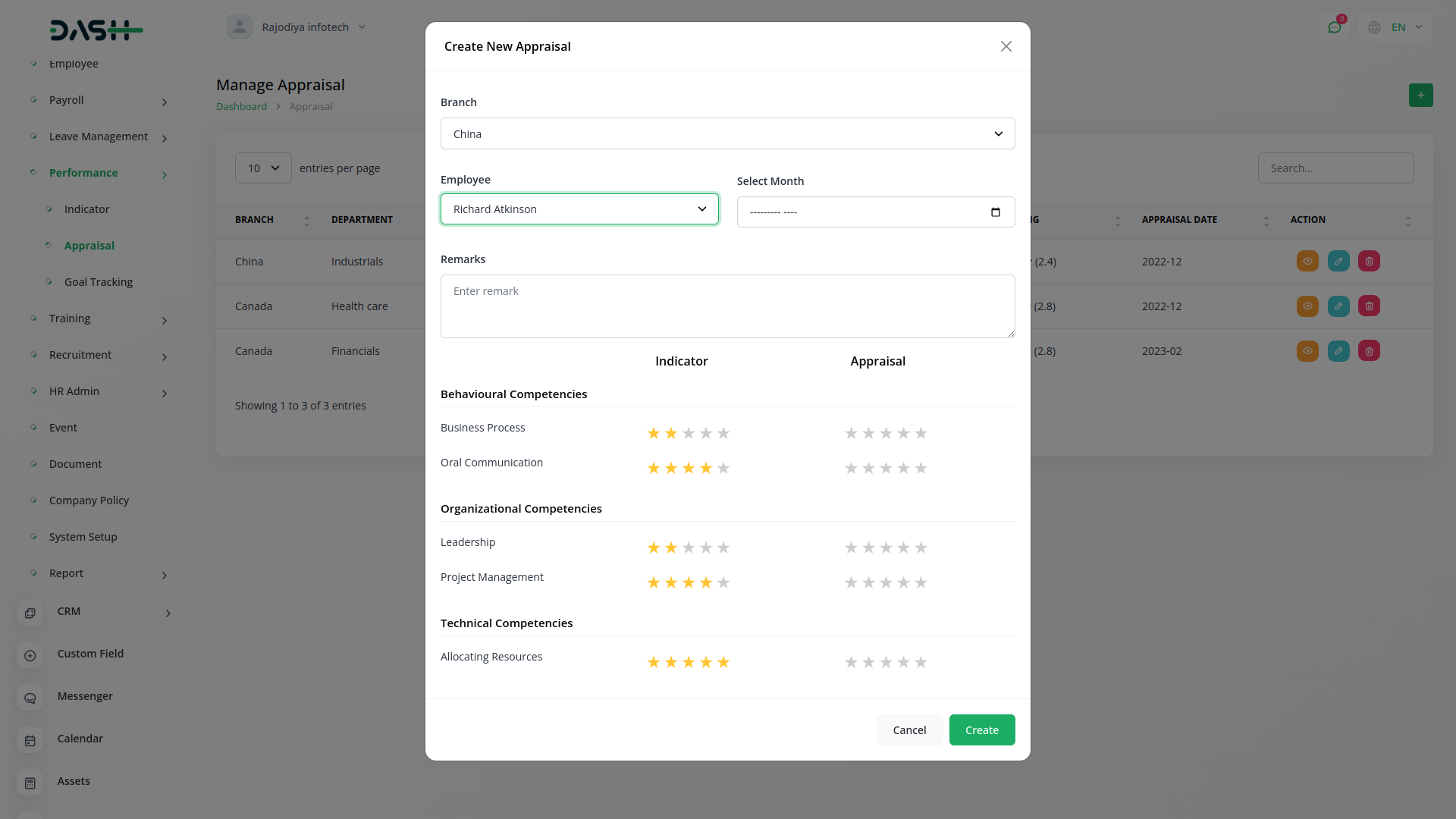Click the Calendar sidebar icon

tap(30, 740)
